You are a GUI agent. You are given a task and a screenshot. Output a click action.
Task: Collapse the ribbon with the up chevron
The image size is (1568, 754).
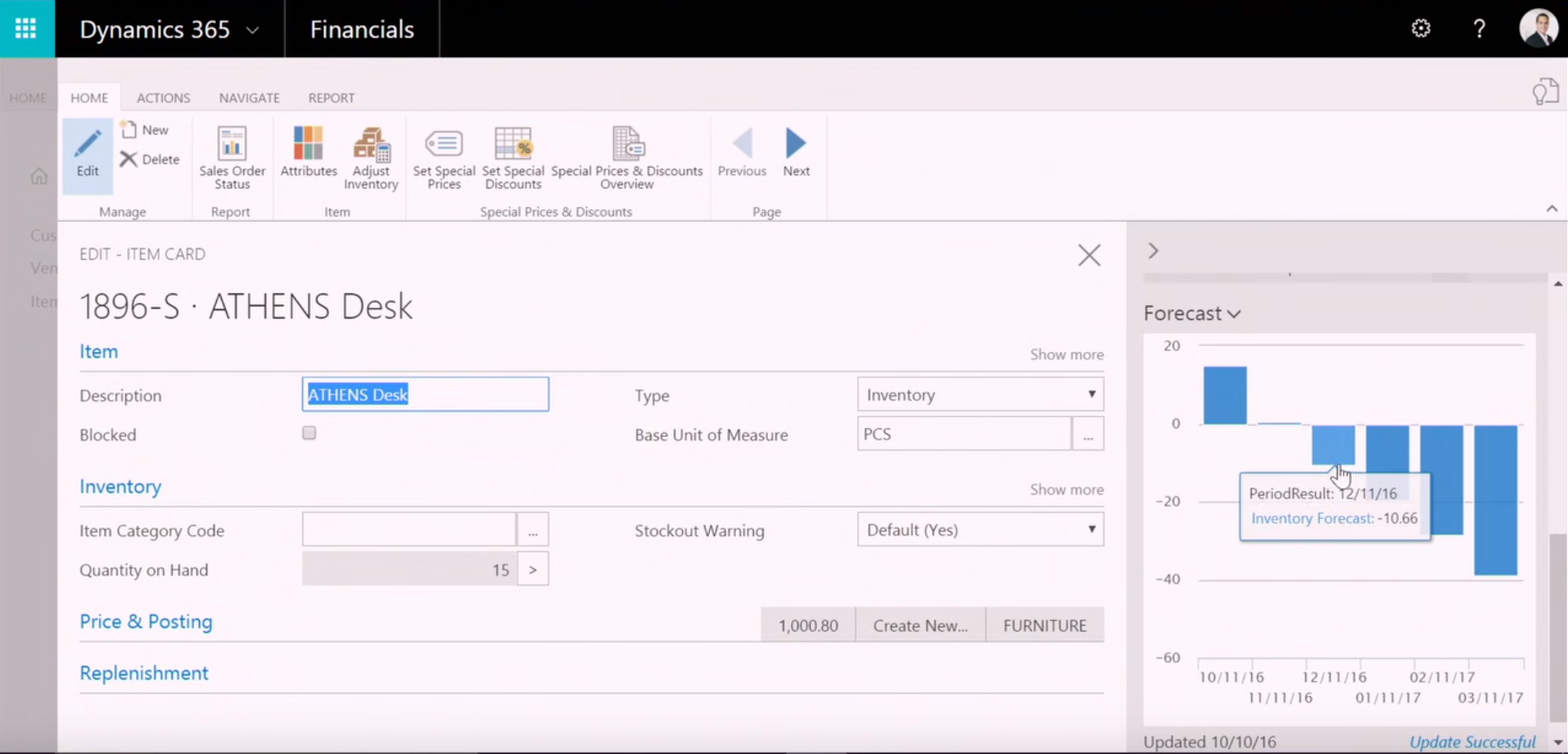(1552, 209)
